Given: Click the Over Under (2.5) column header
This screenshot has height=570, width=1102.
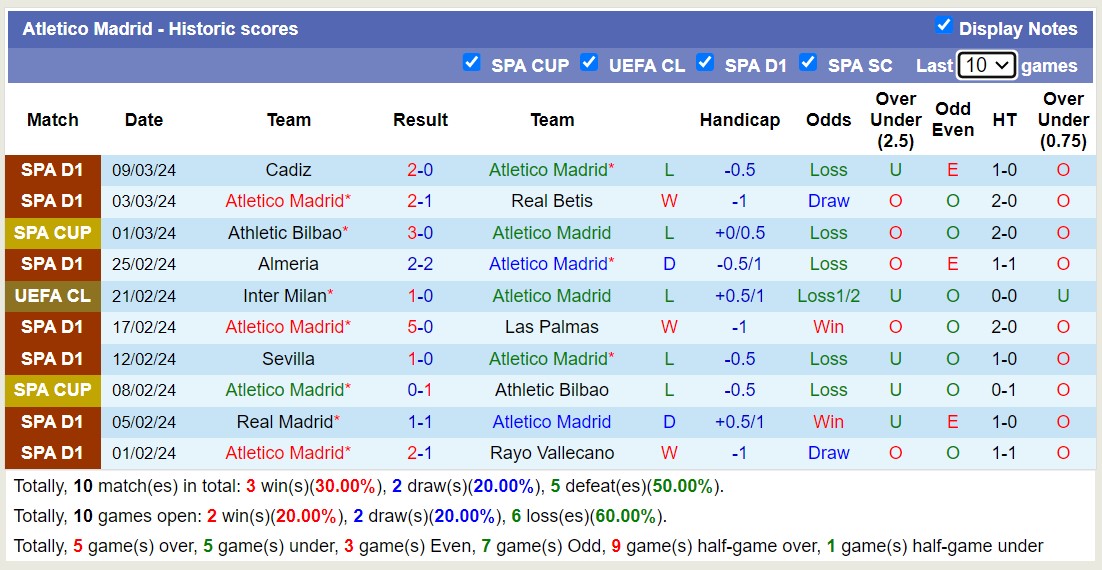Looking at the screenshot, I should point(895,120).
